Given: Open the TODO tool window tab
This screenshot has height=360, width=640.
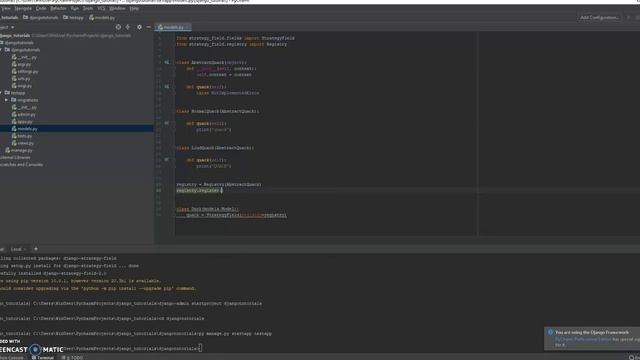Looking at the screenshot, I should pos(72,358).
